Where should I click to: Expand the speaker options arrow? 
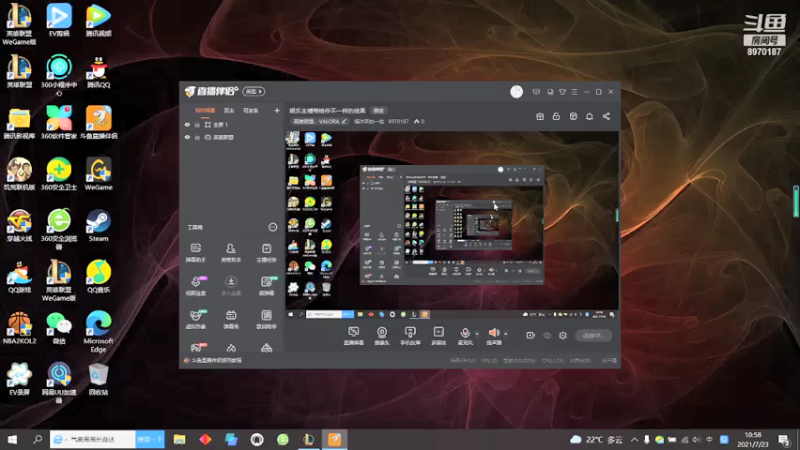(x=506, y=334)
